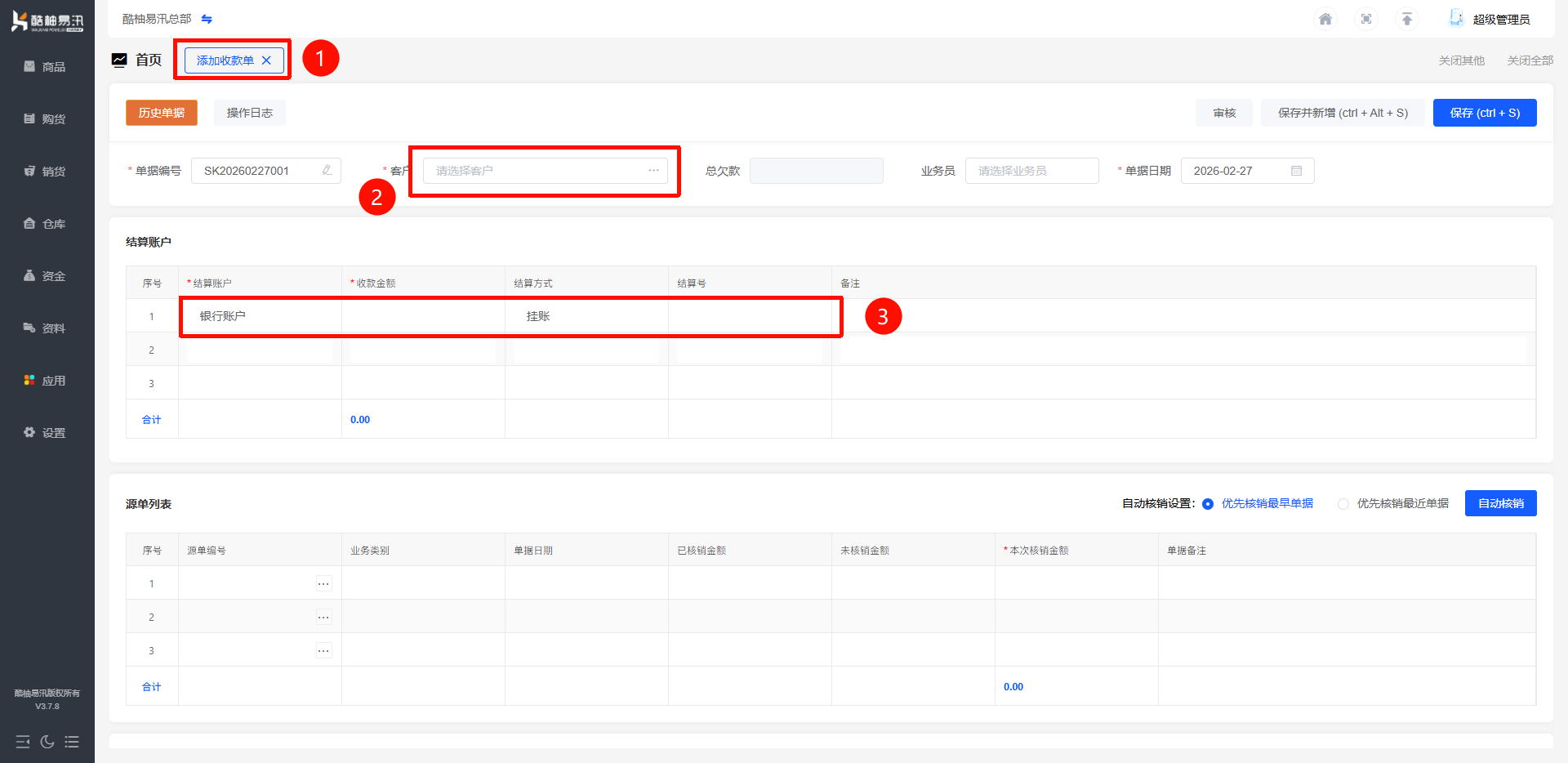Click the 自动核销 button
This screenshot has width=1568, height=763.
1500,503
